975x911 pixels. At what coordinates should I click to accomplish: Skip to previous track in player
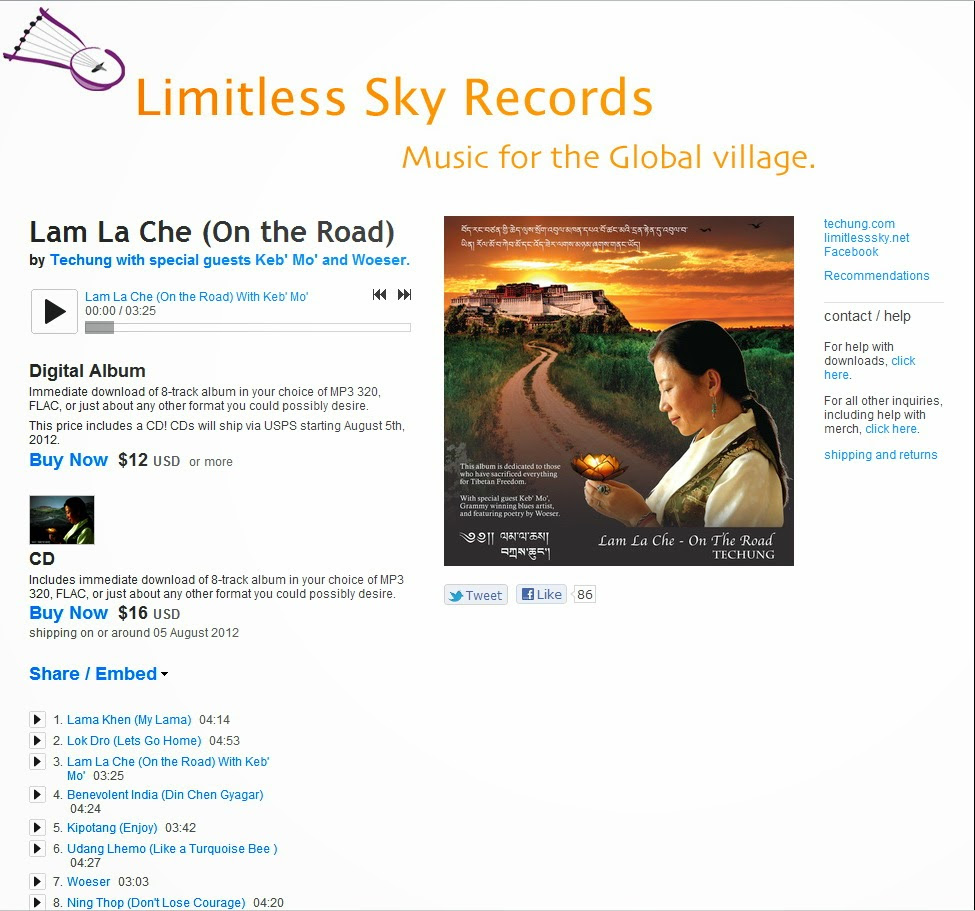379,295
